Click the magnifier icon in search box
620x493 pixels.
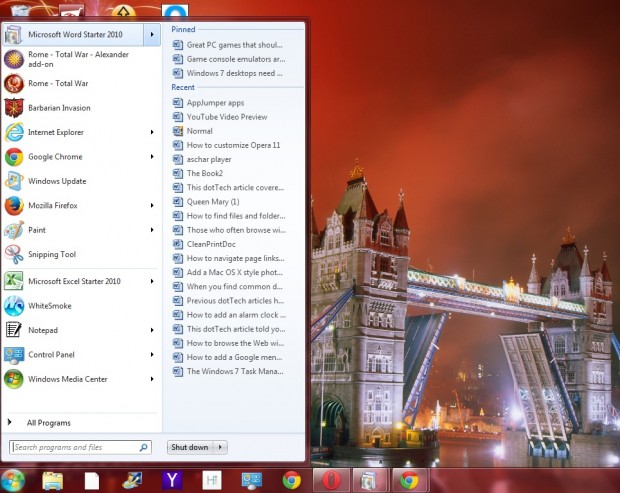tap(144, 447)
